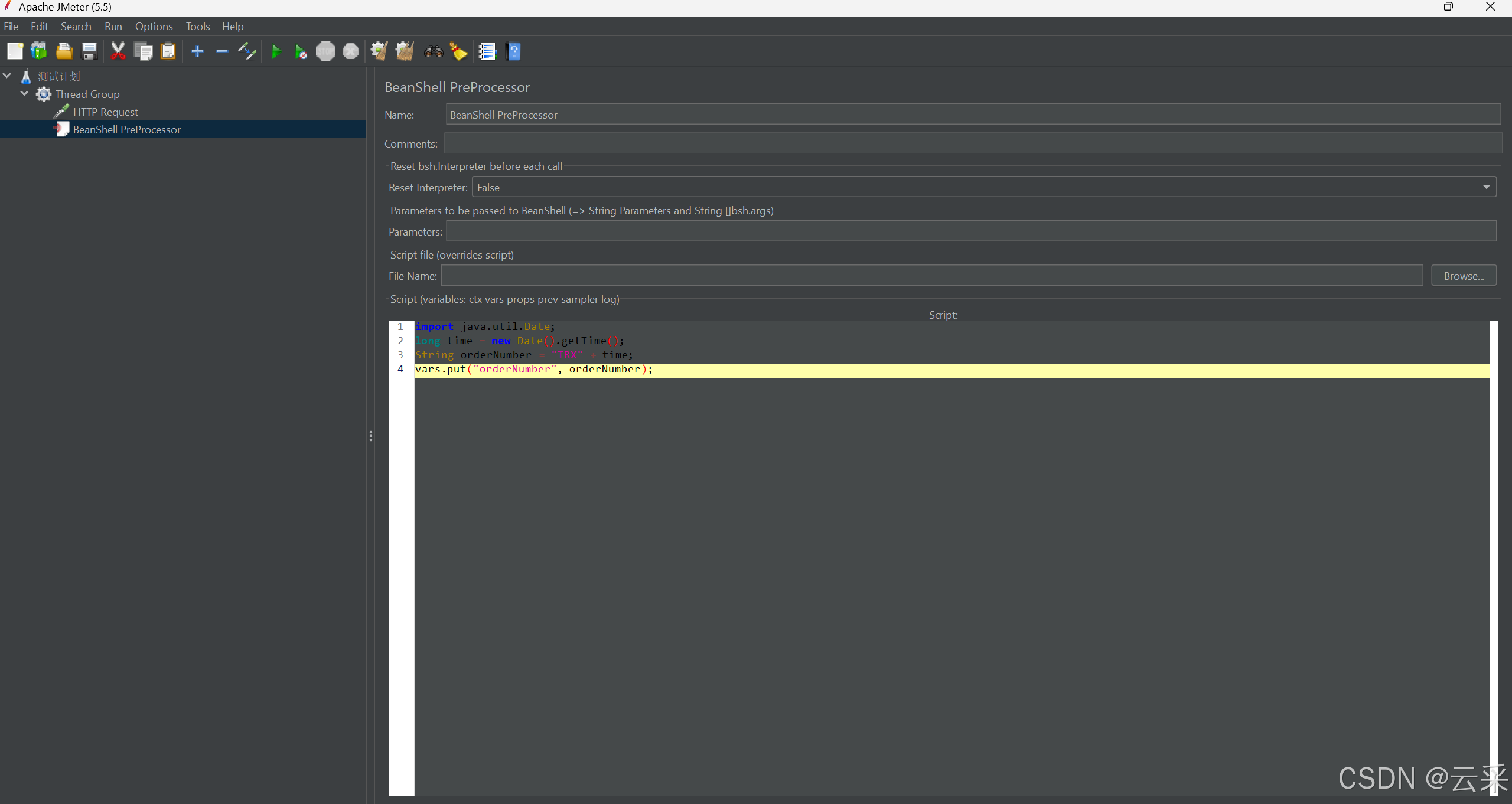Screen dimensions: 1512x804
Task: Click the Reset Search broom icon
Action: pyautogui.click(x=458, y=51)
